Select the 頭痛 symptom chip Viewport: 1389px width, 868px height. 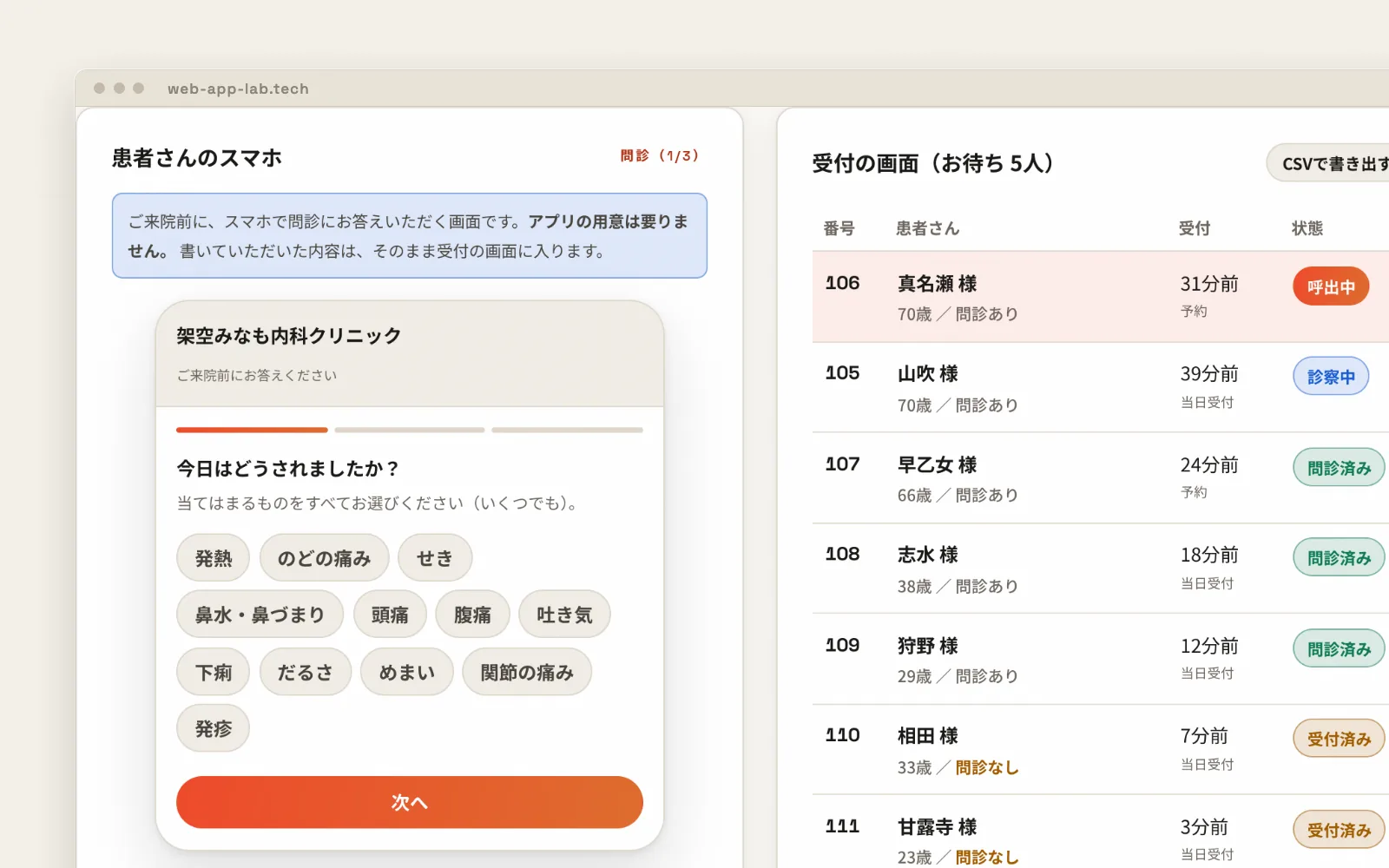pyautogui.click(x=390, y=615)
